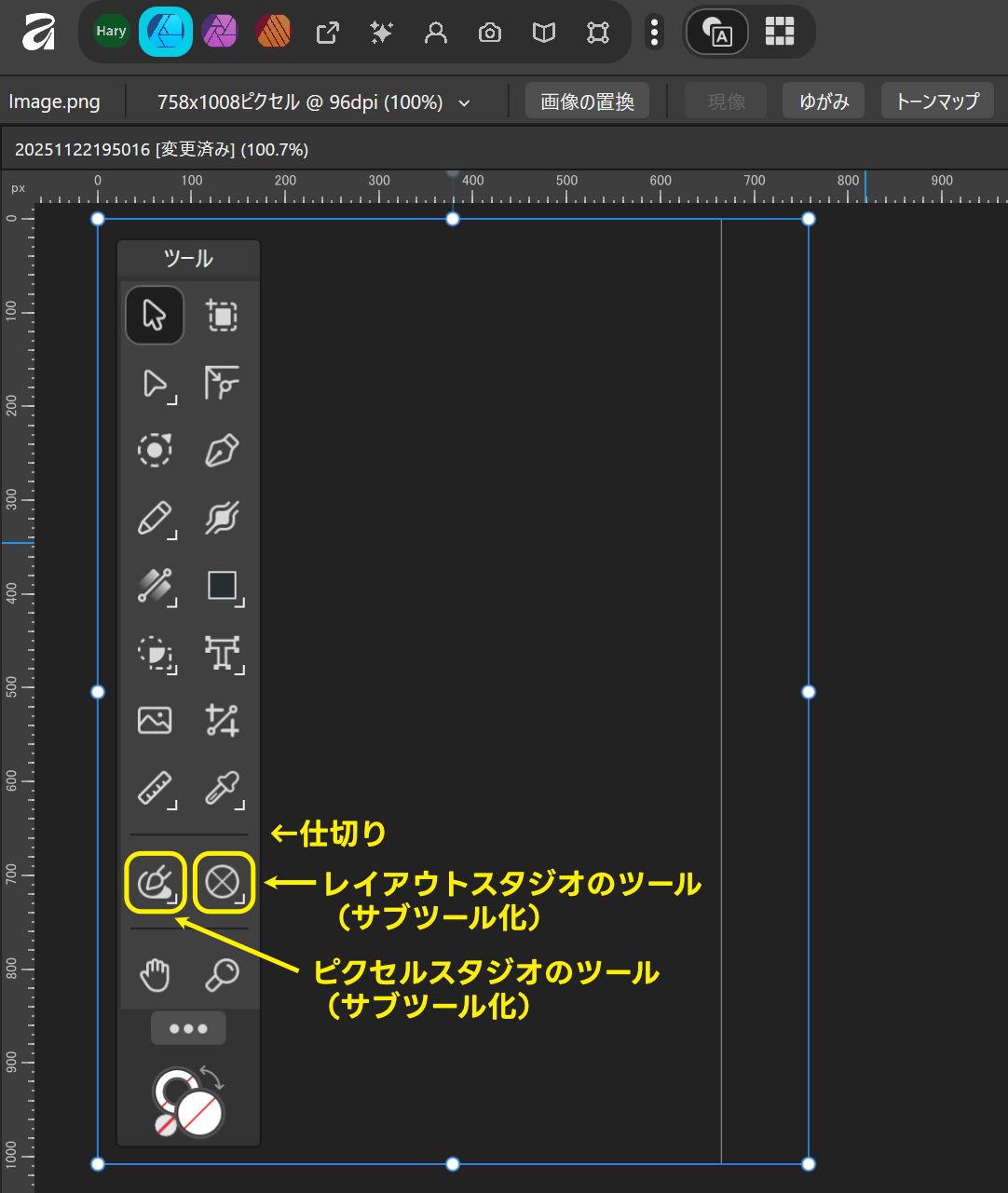The height and width of the screenshot is (1193, 1008).
Task: Click the Pen nib tool icon in pictured panel
Action: coord(222,451)
